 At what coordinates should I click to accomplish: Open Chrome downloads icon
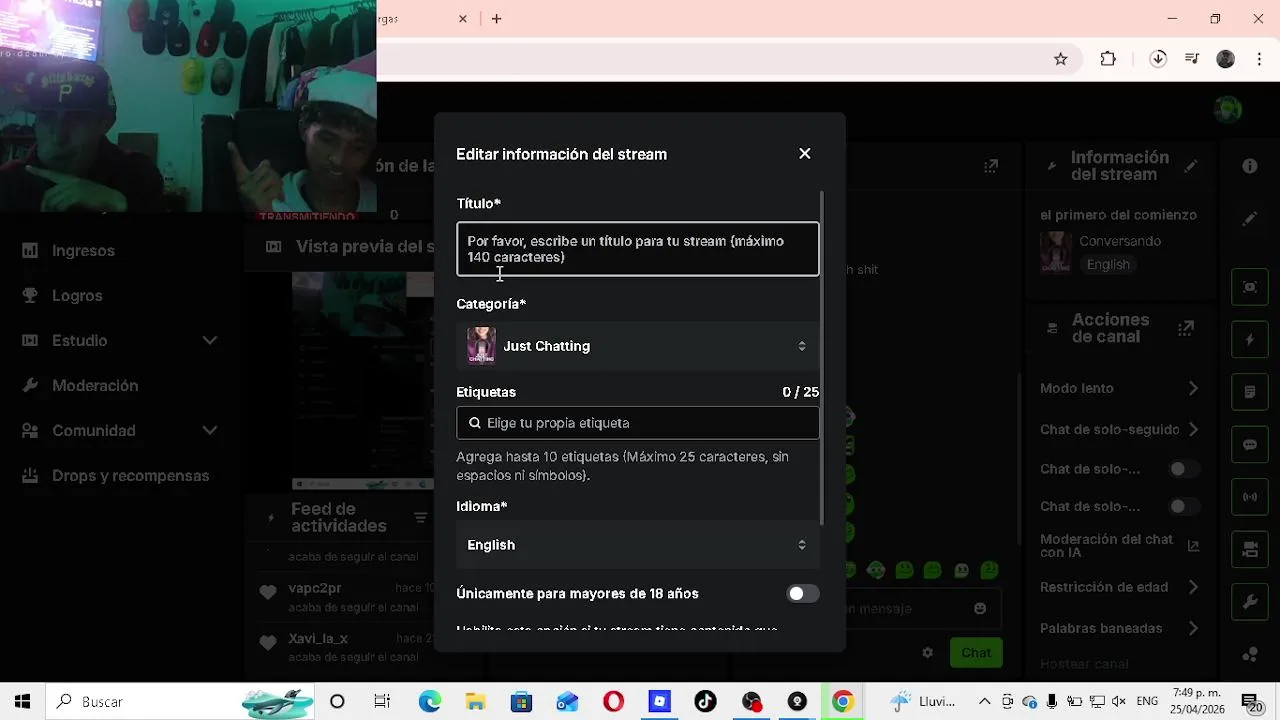click(1158, 59)
